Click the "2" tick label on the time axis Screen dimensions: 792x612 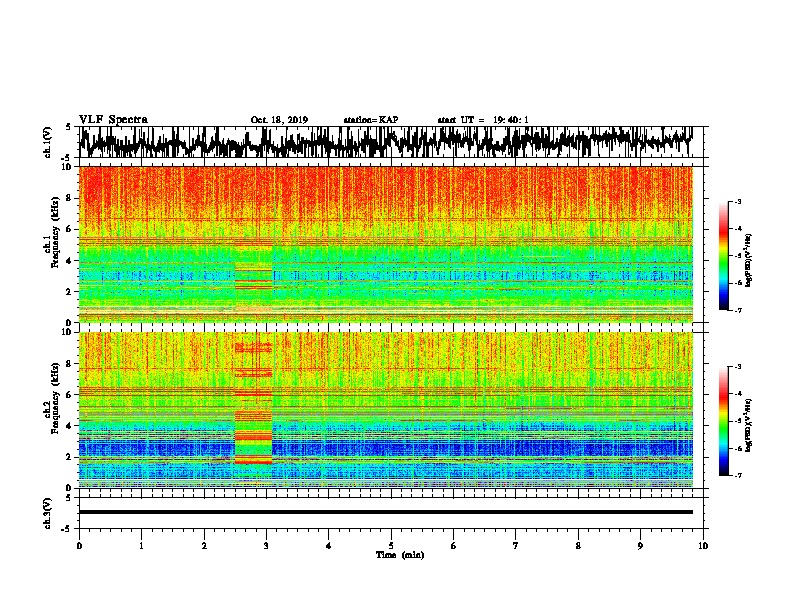tap(204, 546)
